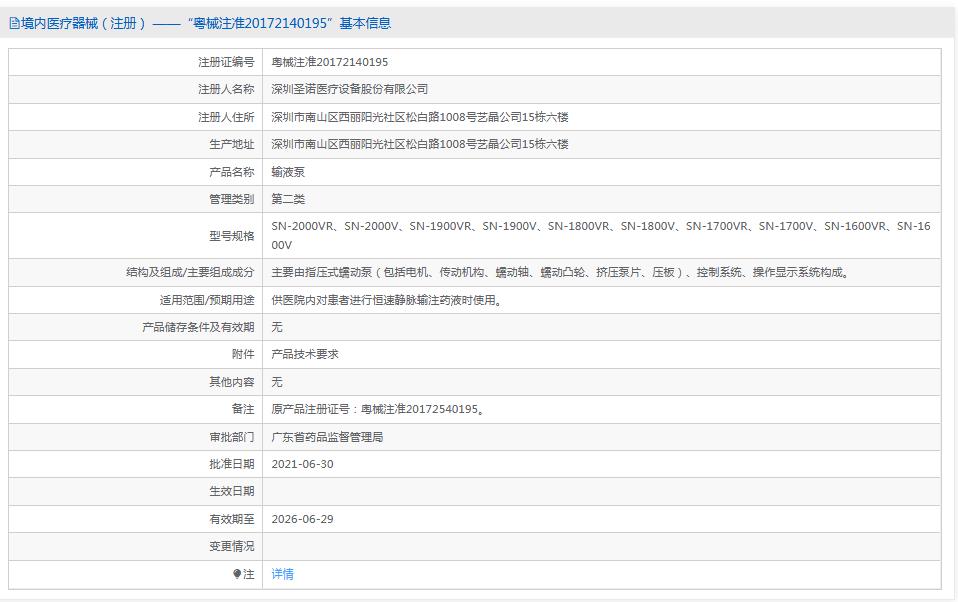Click the document icon before 境内医疗器械 title

14,24
